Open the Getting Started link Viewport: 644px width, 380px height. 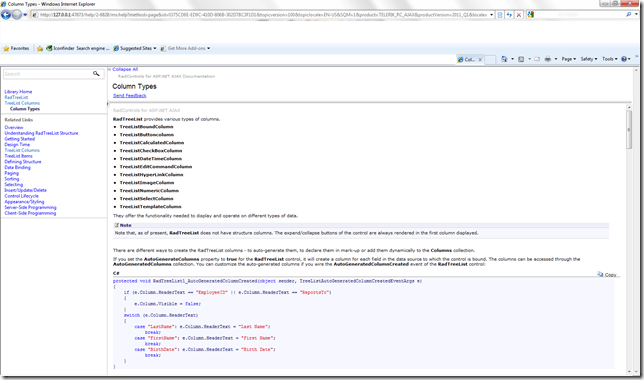tap(19, 139)
